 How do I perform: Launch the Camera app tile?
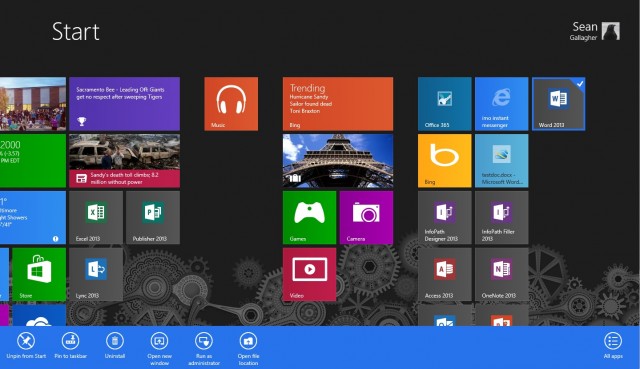[367, 218]
